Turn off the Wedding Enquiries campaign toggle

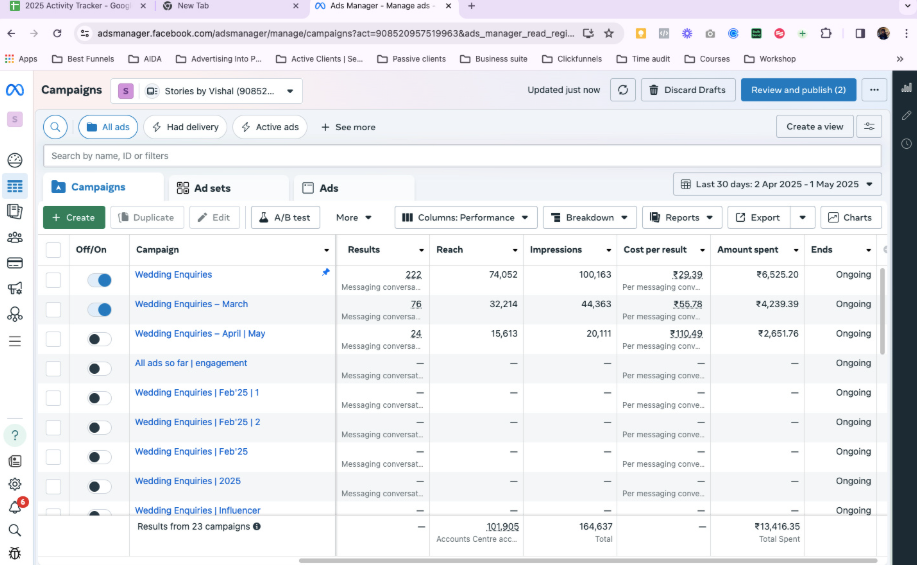tap(99, 281)
